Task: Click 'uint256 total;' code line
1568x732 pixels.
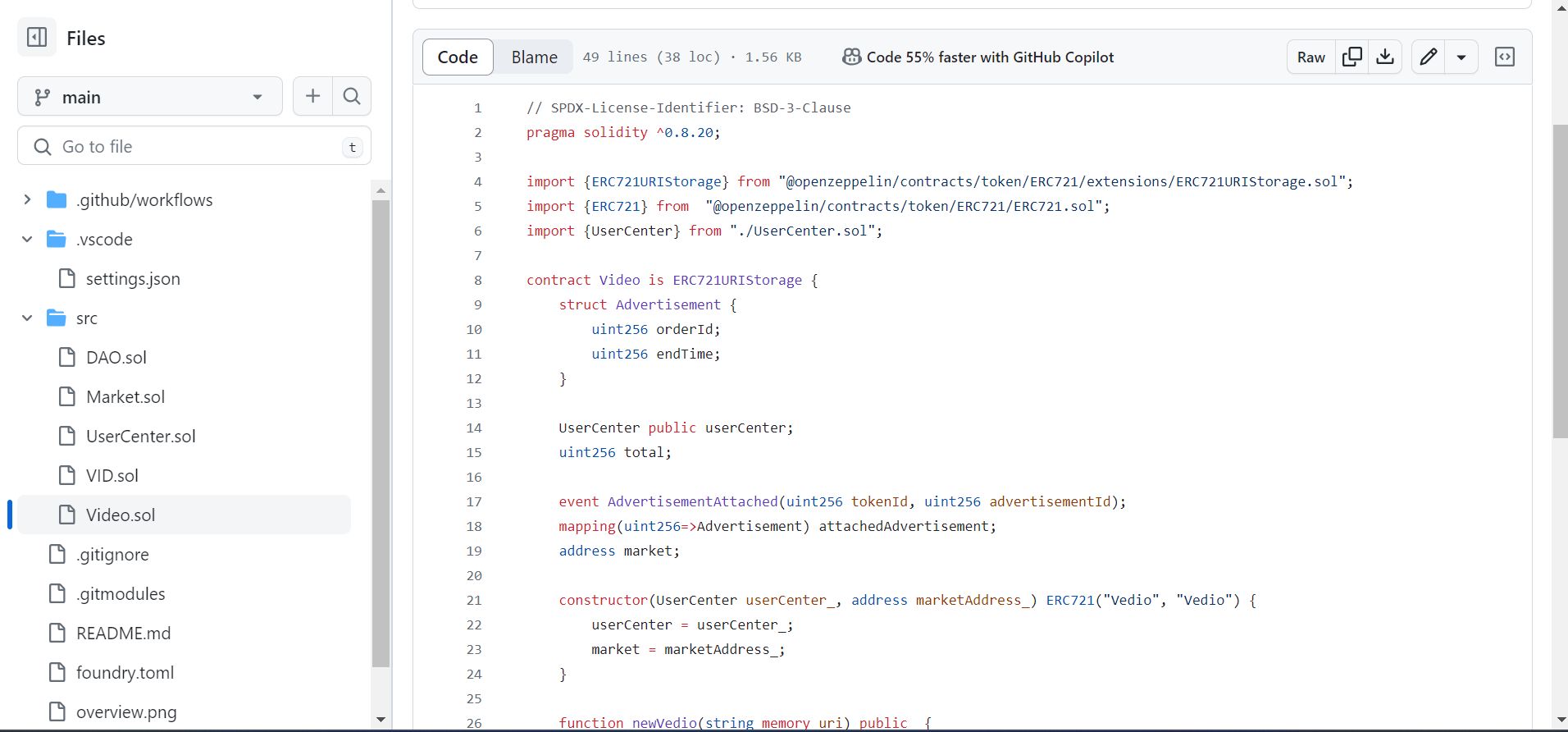Action: pyautogui.click(x=615, y=452)
